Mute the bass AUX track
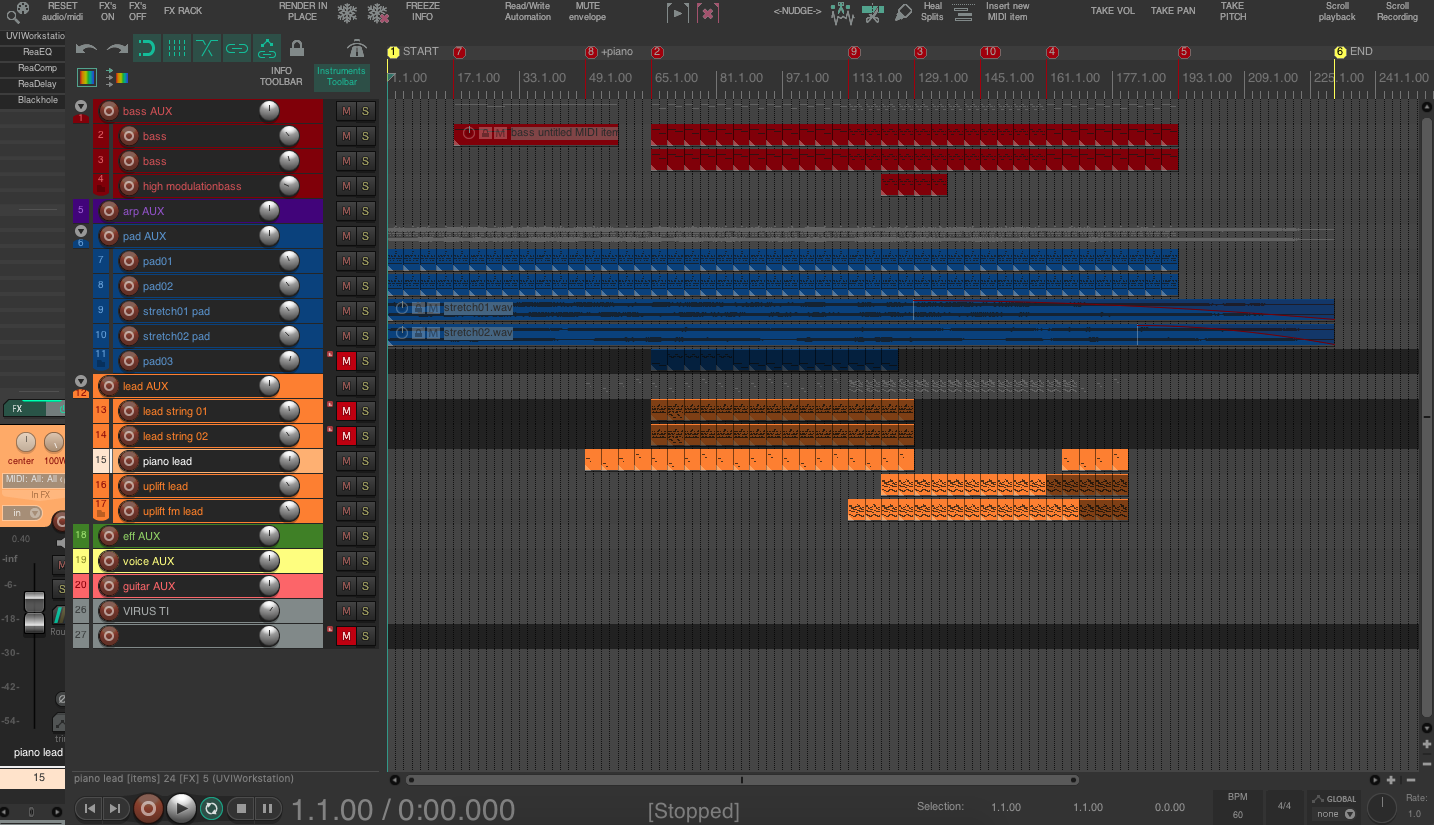Viewport: 1434px width, 825px height. pyautogui.click(x=346, y=111)
